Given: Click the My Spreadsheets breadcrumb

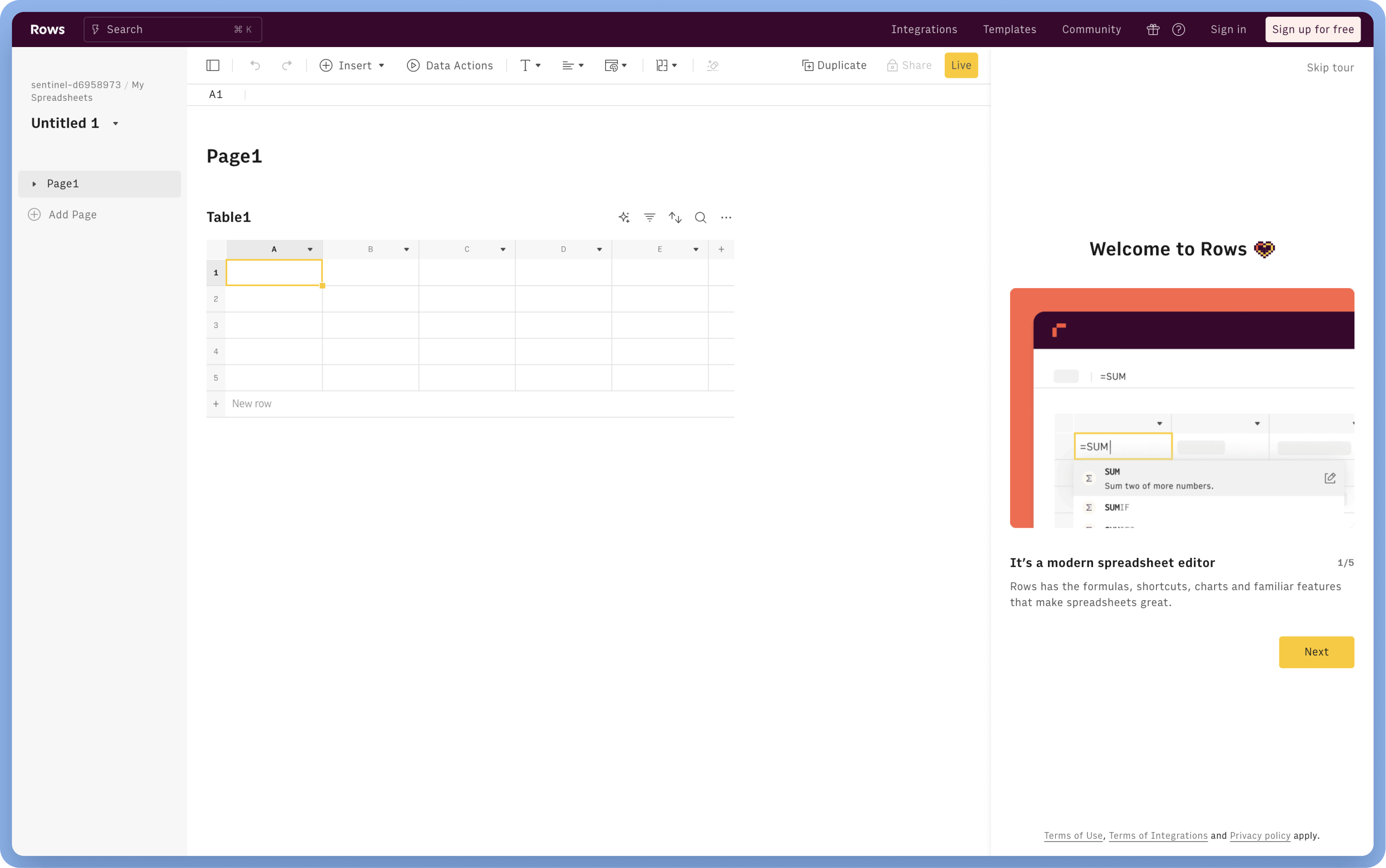Looking at the screenshot, I should tap(87, 91).
